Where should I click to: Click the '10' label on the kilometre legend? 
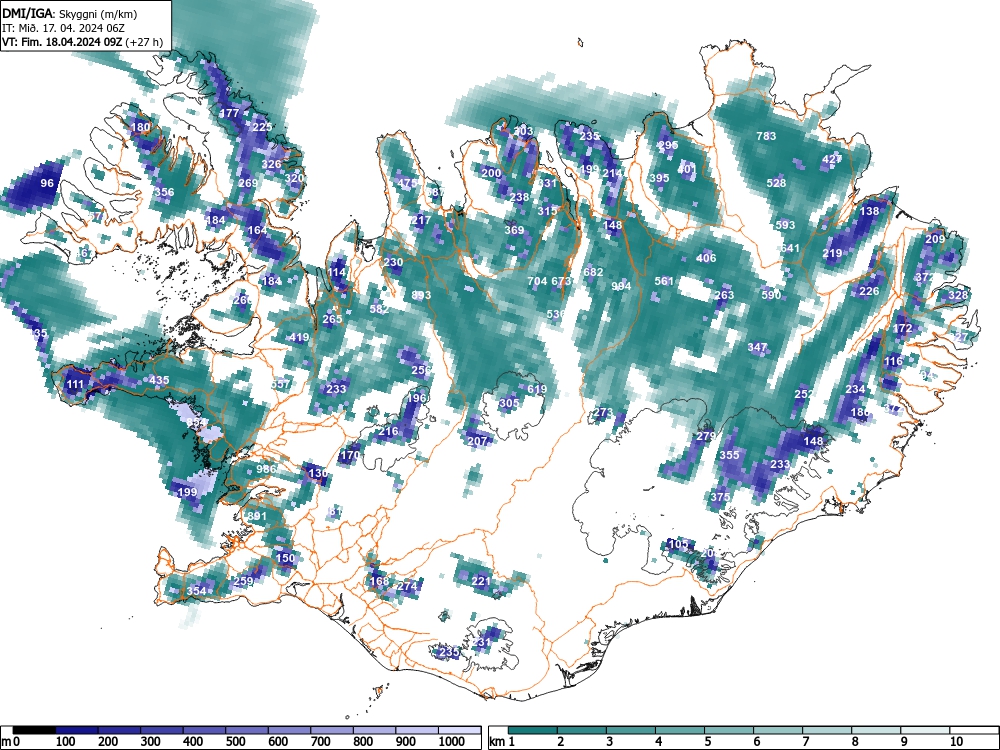pos(956,742)
